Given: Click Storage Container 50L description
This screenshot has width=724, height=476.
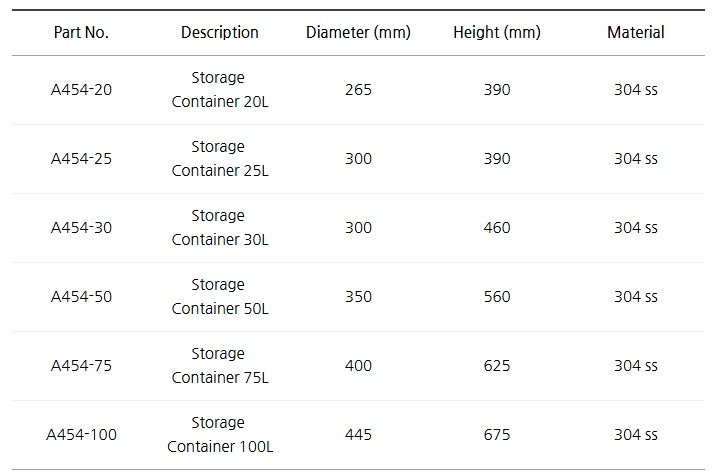Looking at the screenshot, I should coord(219,297).
